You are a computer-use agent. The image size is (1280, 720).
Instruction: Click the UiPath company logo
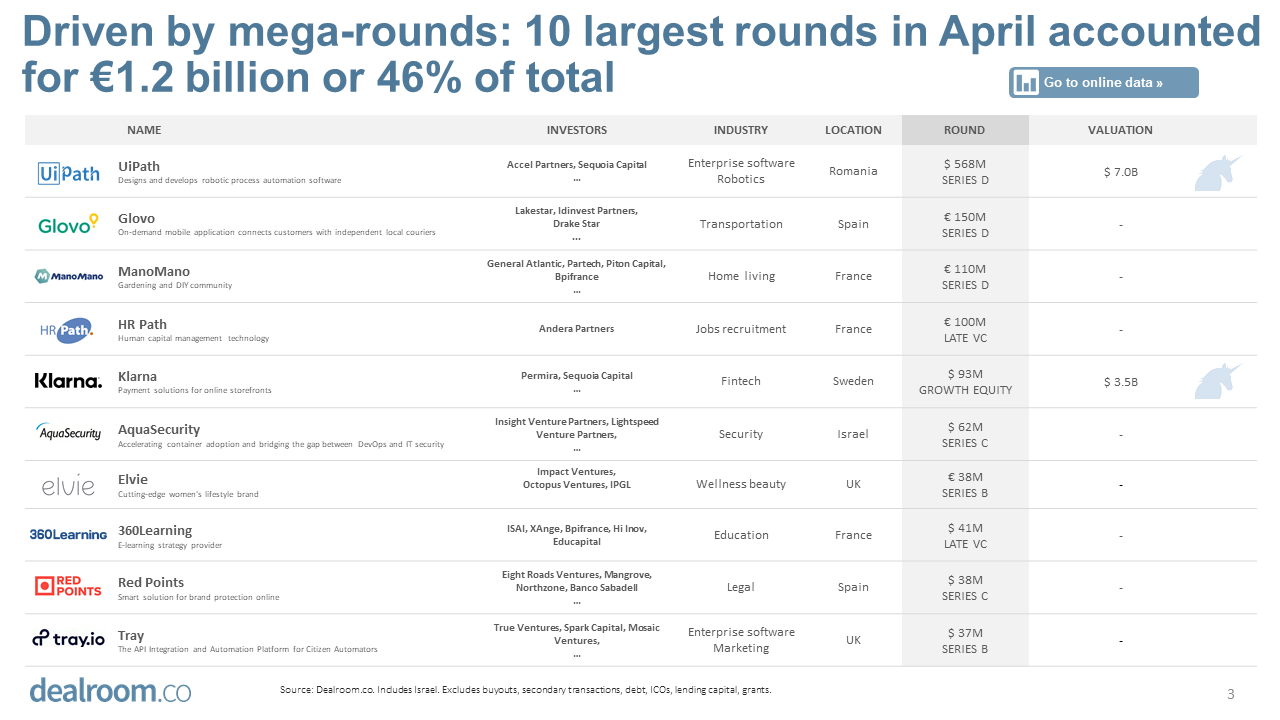point(69,173)
